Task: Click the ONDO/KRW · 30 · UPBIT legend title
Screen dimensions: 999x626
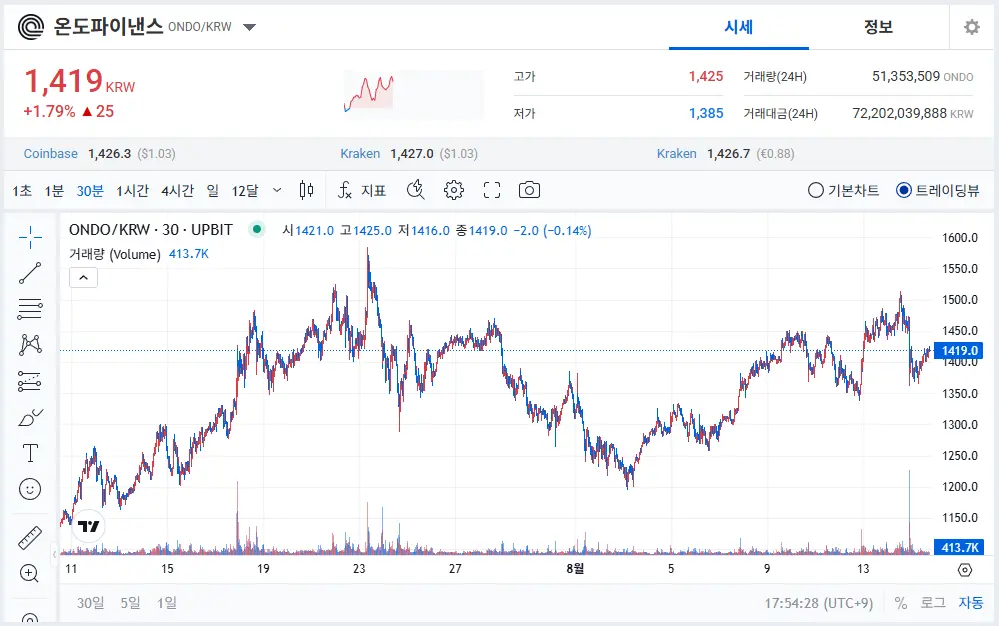Action: (151, 230)
